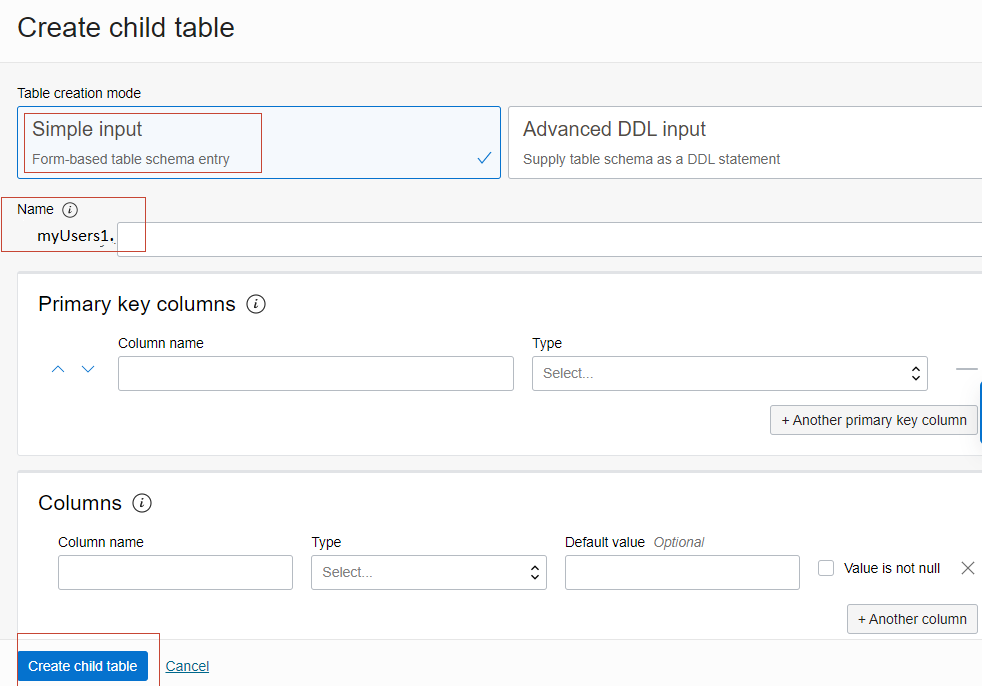Select Simple input creation mode
The image size is (982, 686).
click(258, 143)
